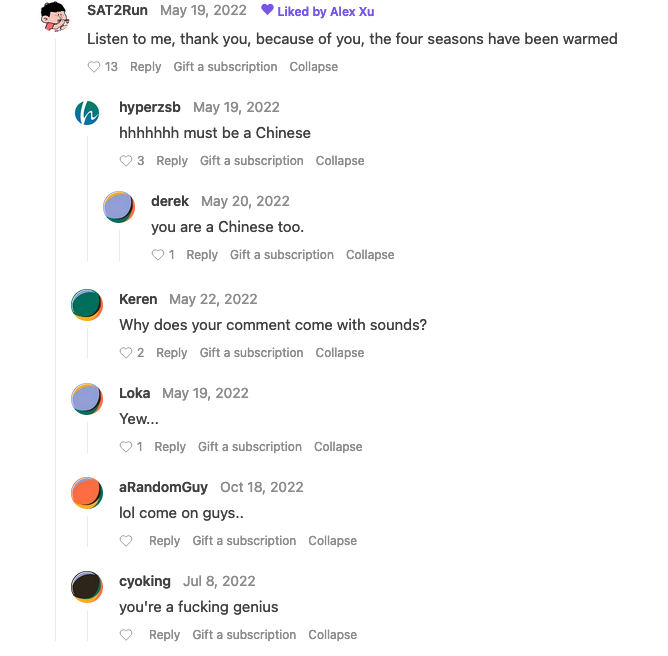Open hyperzsb's profile avatar

[x=87, y=113]
